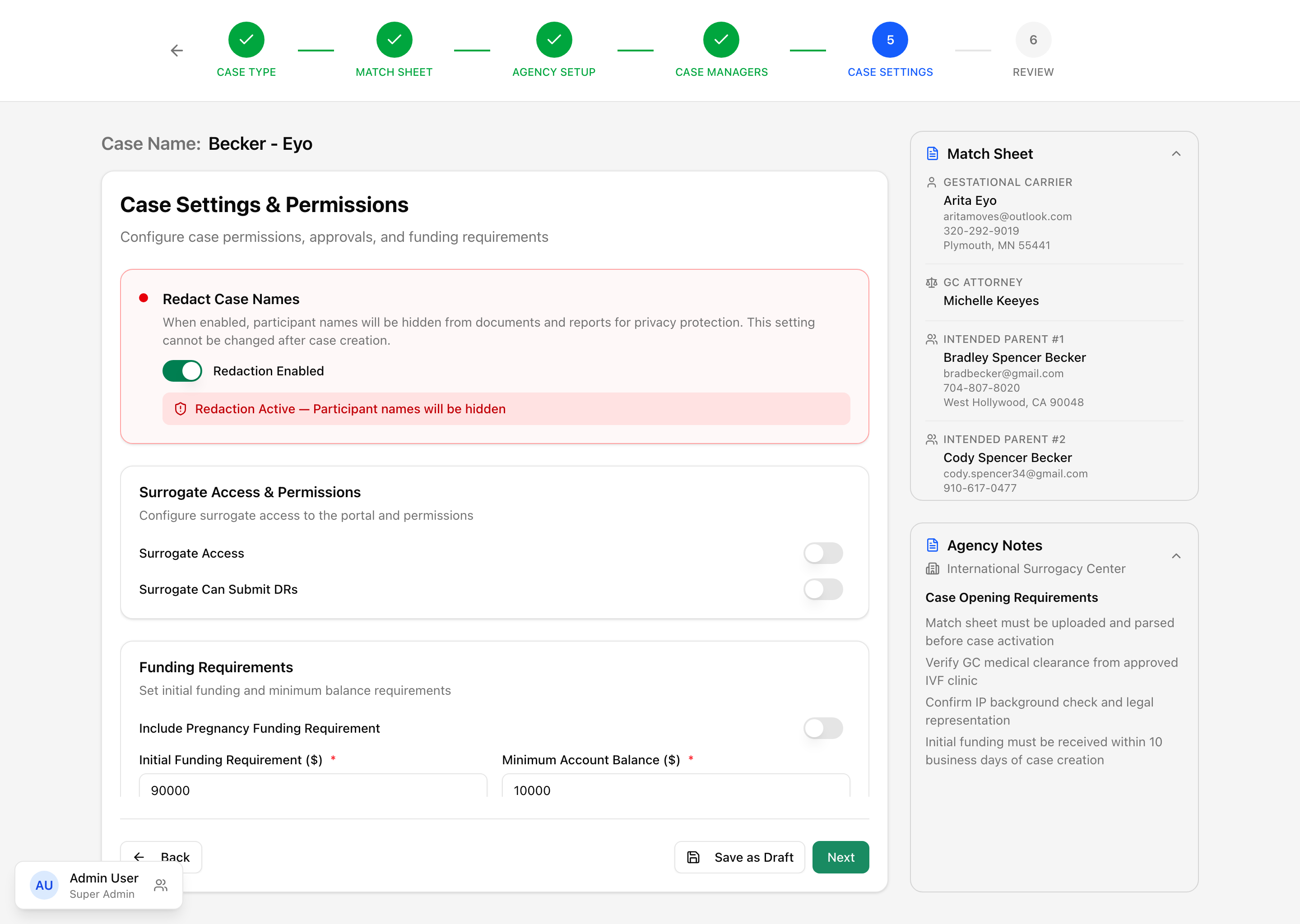Image resolution: width=1300 pixels, height=924 pixels.
Task: Click the phone number 704-807-8020
Action: (981, 388)
